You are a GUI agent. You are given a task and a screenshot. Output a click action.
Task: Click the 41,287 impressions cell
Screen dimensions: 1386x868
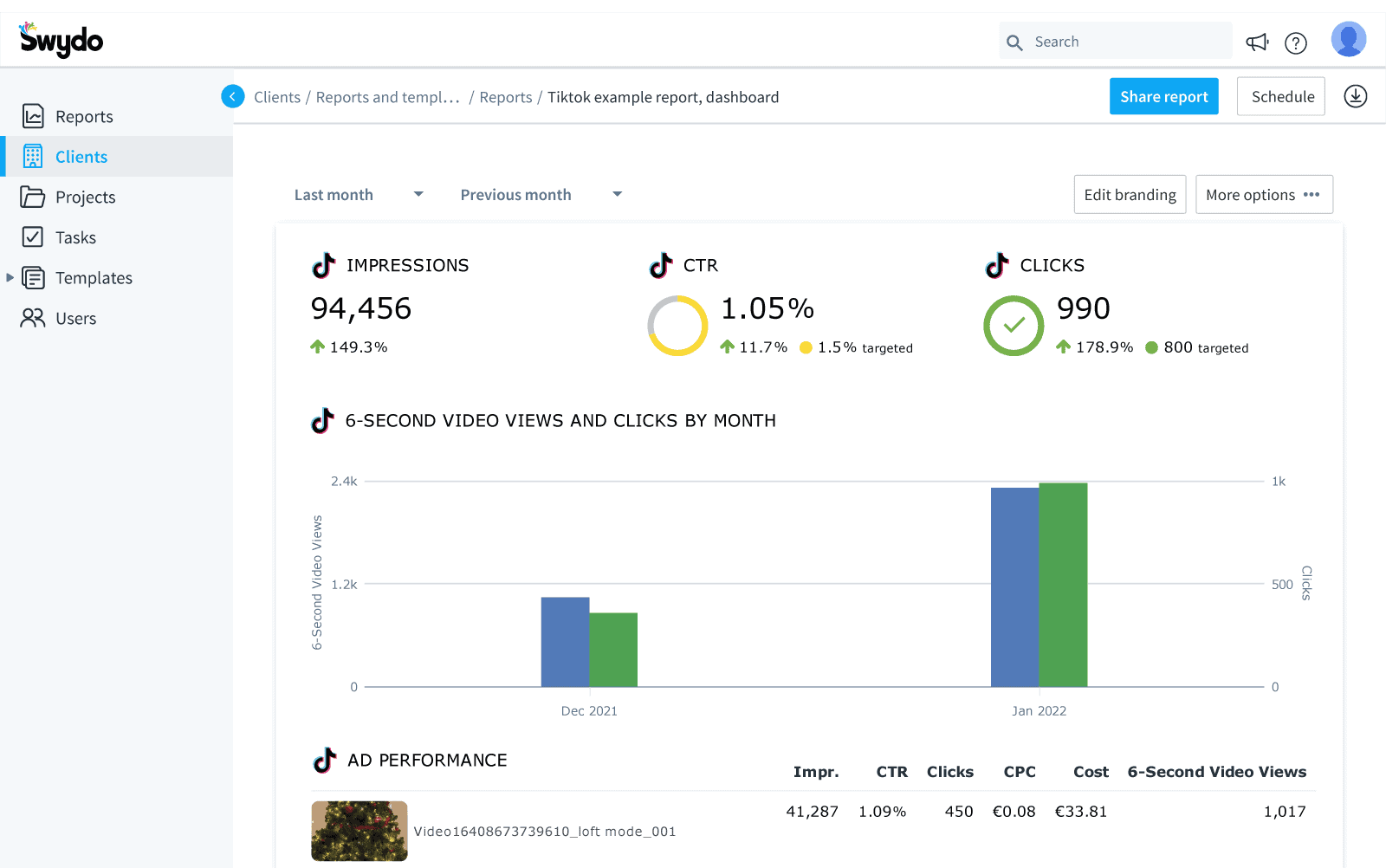click(812, 812)
